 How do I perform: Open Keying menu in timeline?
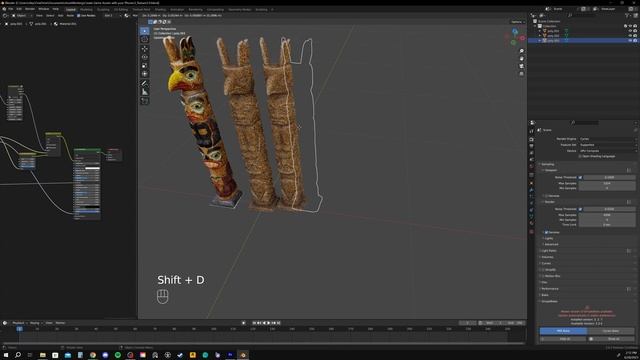(x=35, y=323)
